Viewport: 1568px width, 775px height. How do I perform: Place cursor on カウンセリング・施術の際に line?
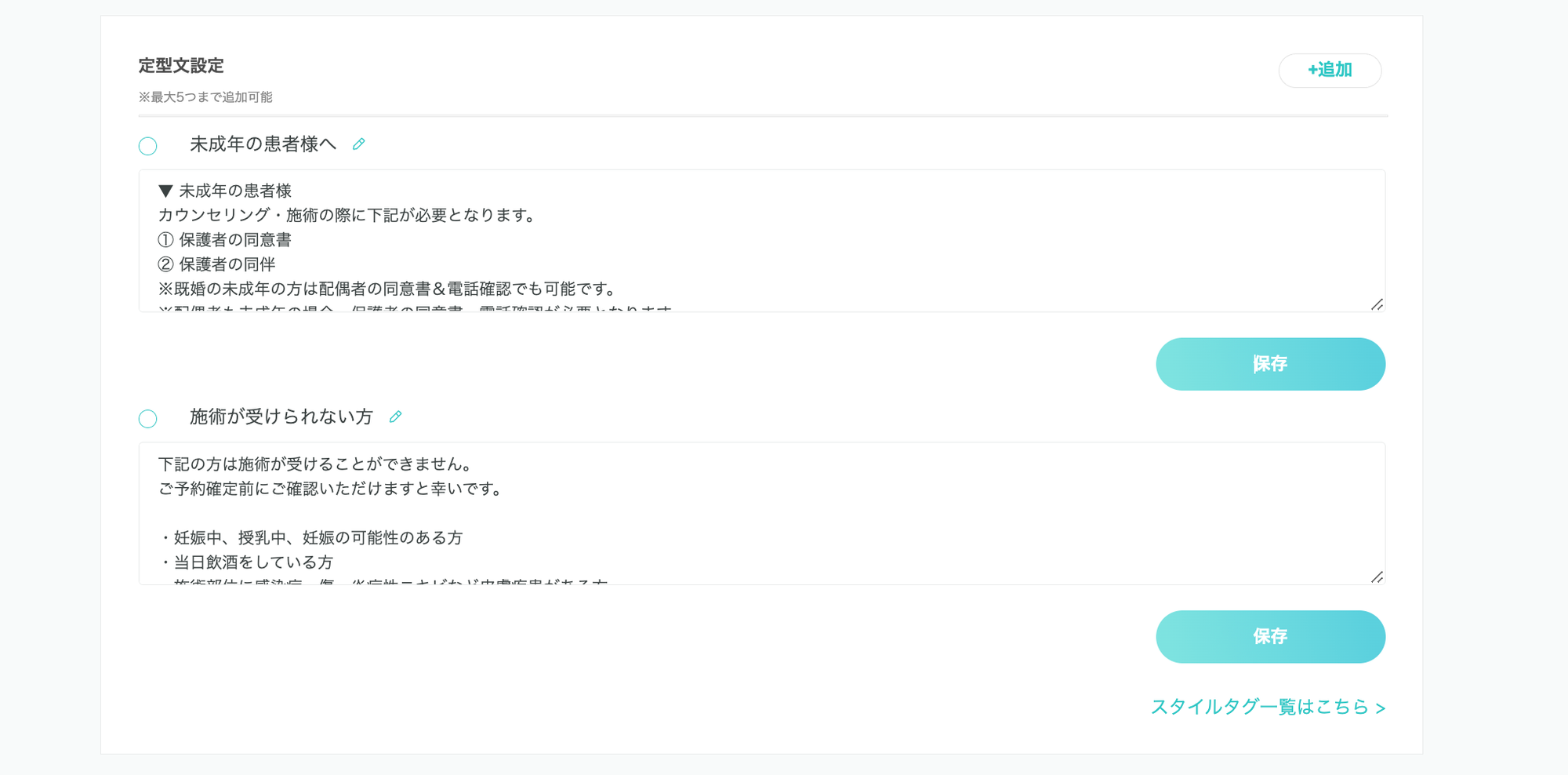(x=347, y=215)
